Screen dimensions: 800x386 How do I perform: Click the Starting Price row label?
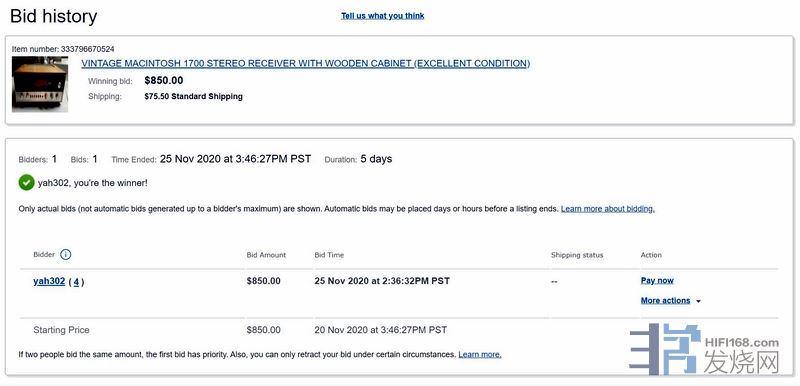click(61, 330)
